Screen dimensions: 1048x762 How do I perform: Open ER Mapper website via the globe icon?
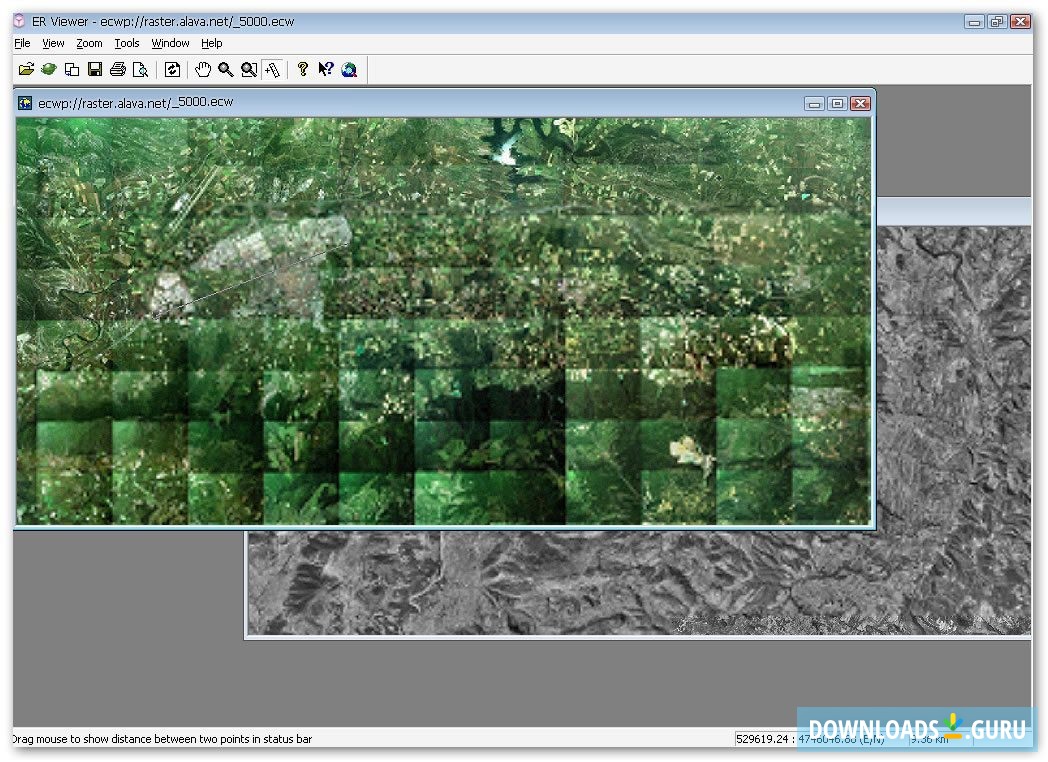(x=349, y=69)
